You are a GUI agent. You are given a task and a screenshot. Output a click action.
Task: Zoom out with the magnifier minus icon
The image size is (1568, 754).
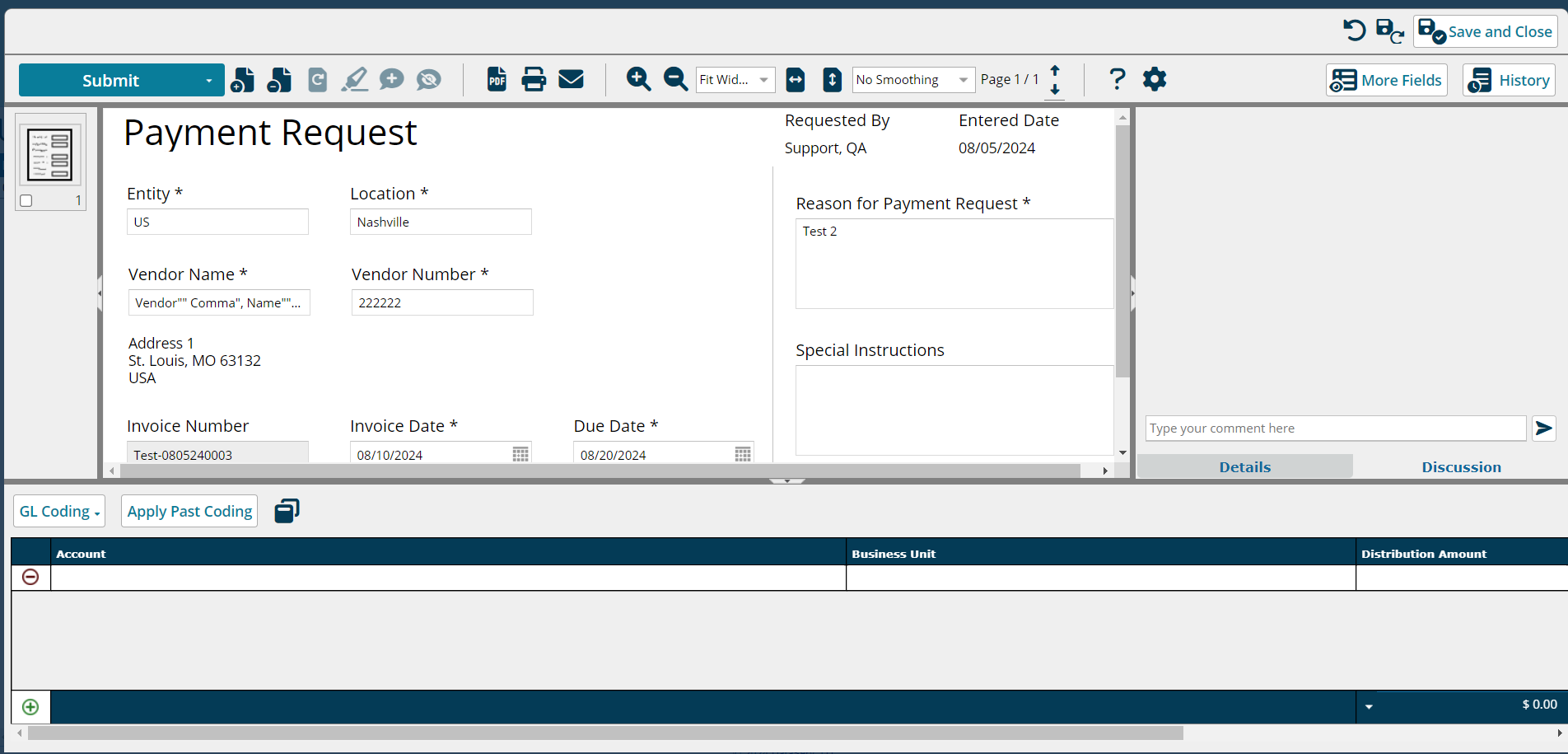click(x=675, y=80)
